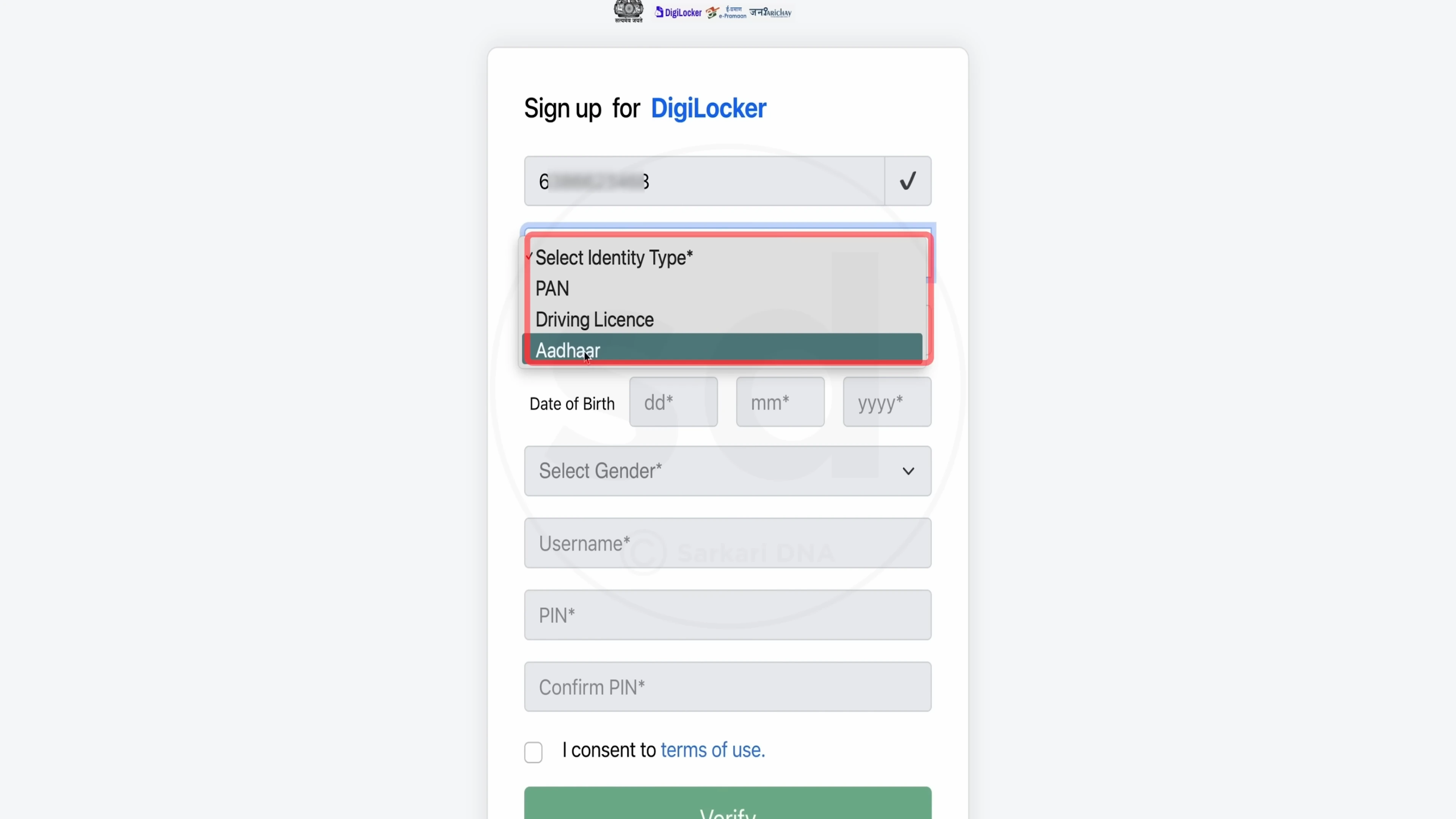
Task: Click the Confirm PIN field
Action: tap(727, 686)
